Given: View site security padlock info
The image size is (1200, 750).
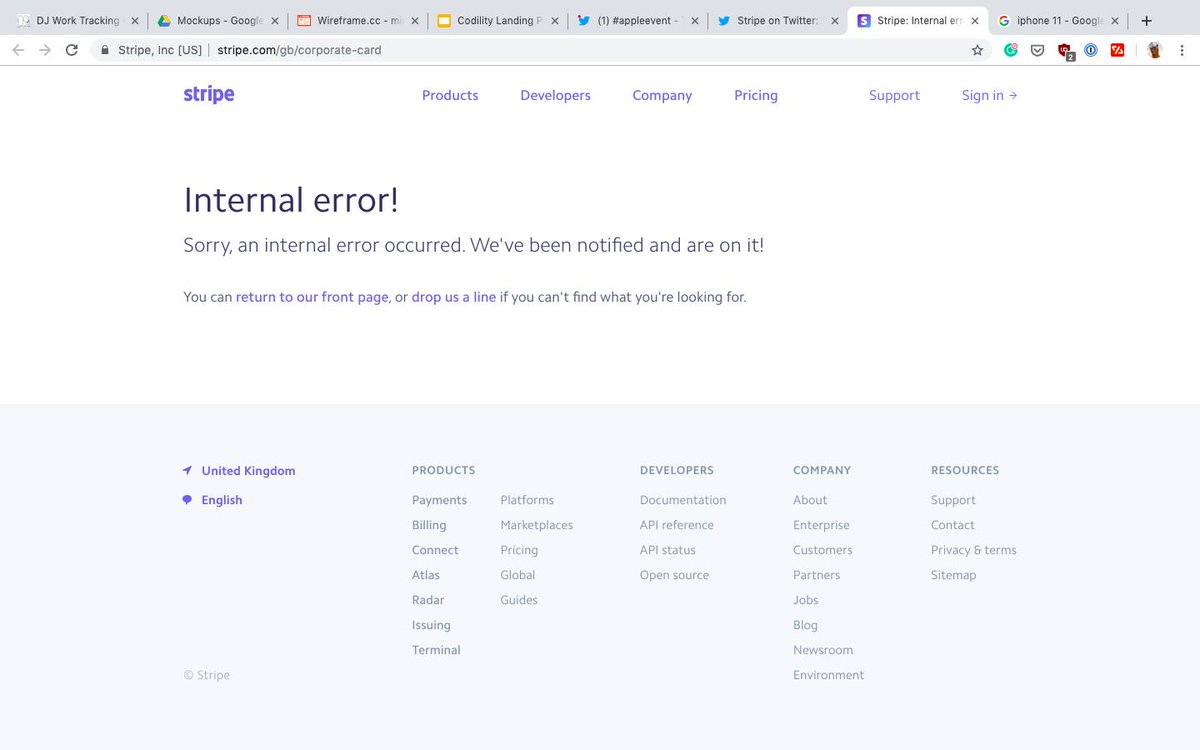Looking at the screenshot, I should [x=105, y=50].
